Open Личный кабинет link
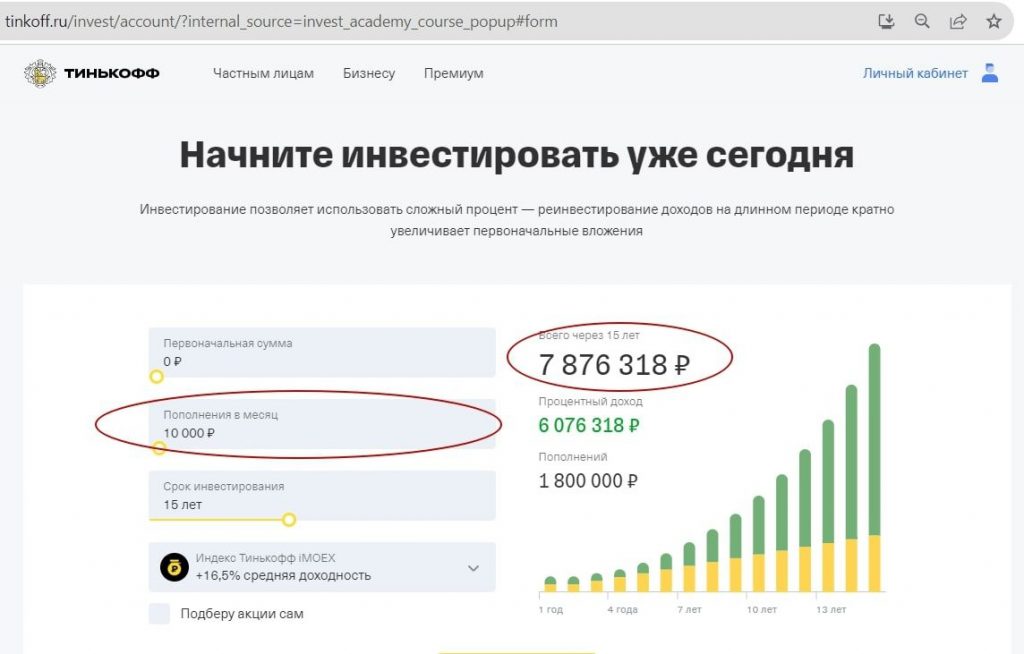The height and width of the screenshot is (654, 1024). click(x=915, y=73)
